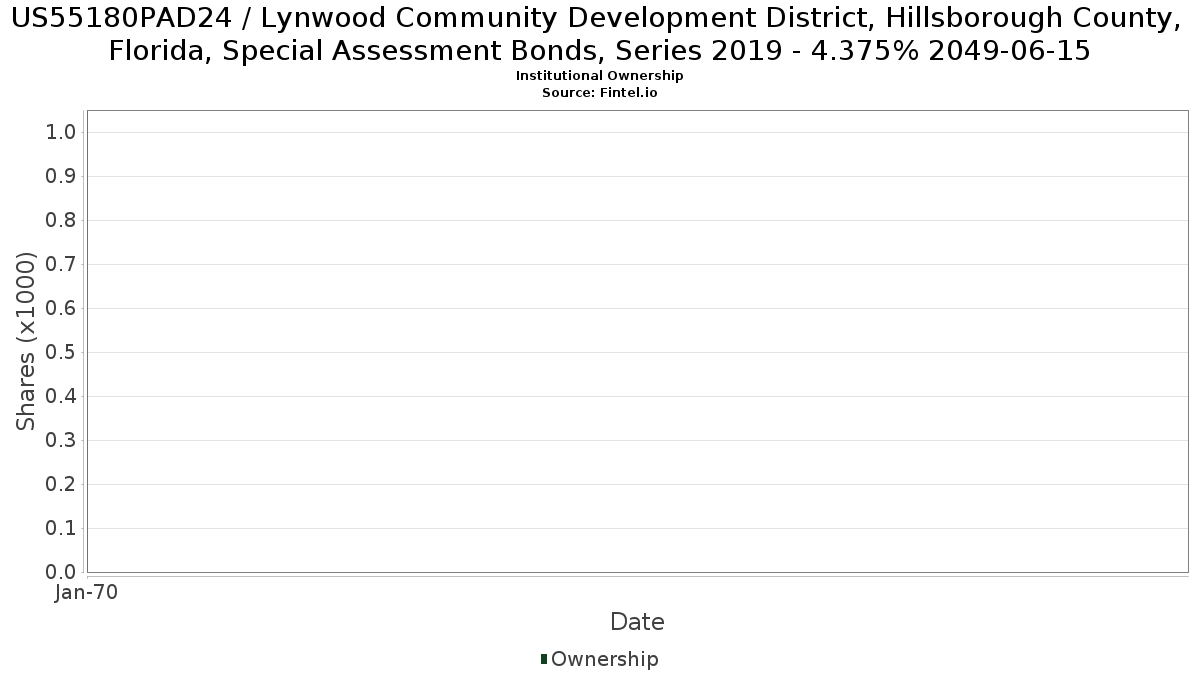Click the 1.0 y-axis tick label
Screen dimensions: 1200x675
[61, 133]
